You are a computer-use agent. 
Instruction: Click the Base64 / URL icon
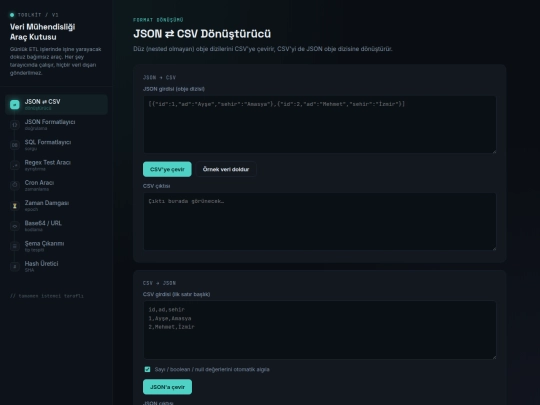pos(15,226)
